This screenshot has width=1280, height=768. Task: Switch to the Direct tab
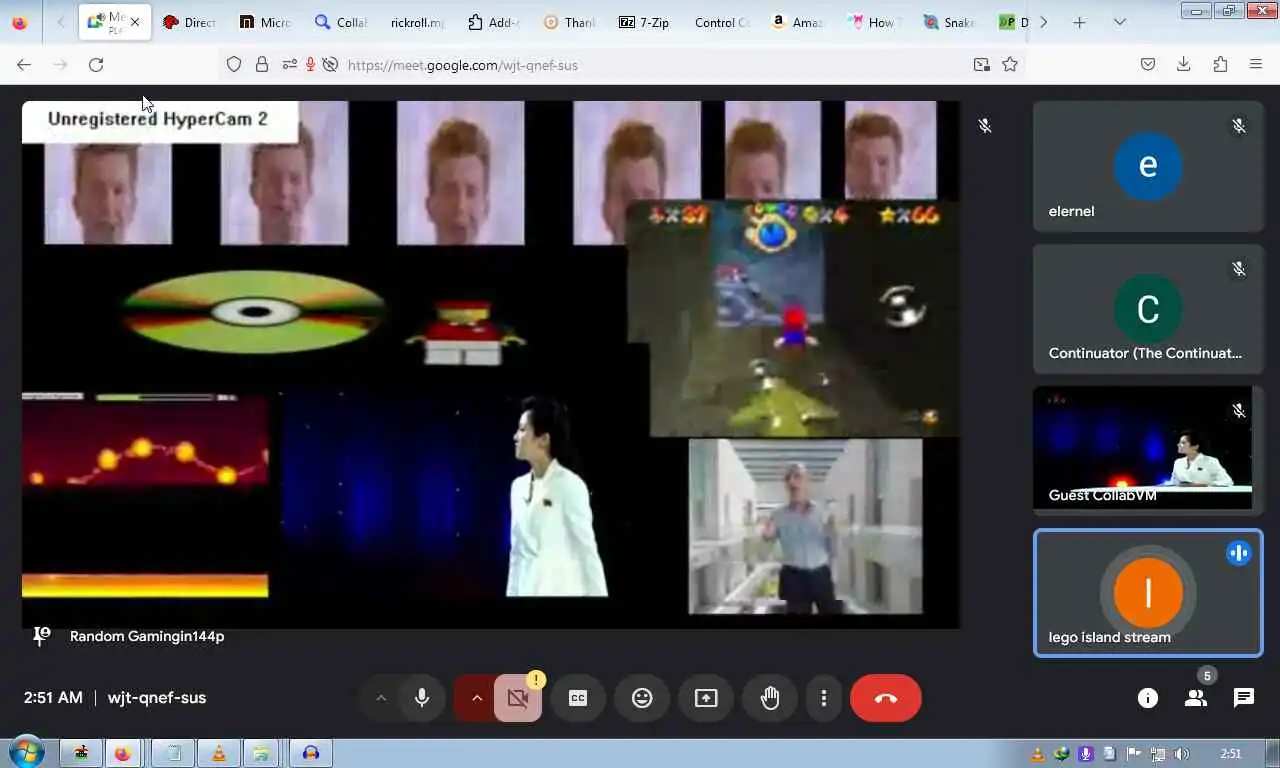coord(190,22)
